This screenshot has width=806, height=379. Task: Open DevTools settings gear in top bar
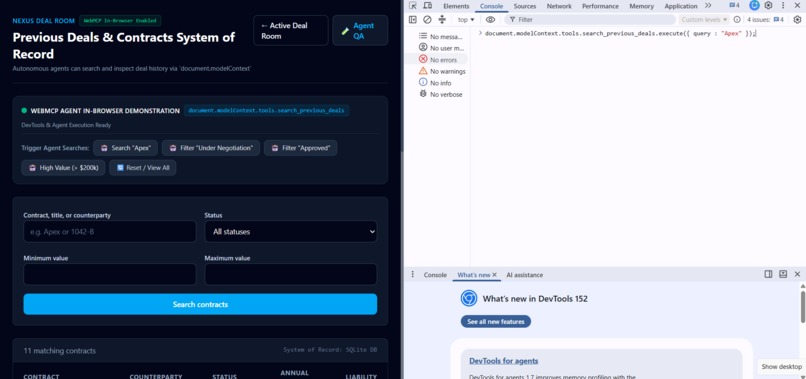[x=768, y=6]
